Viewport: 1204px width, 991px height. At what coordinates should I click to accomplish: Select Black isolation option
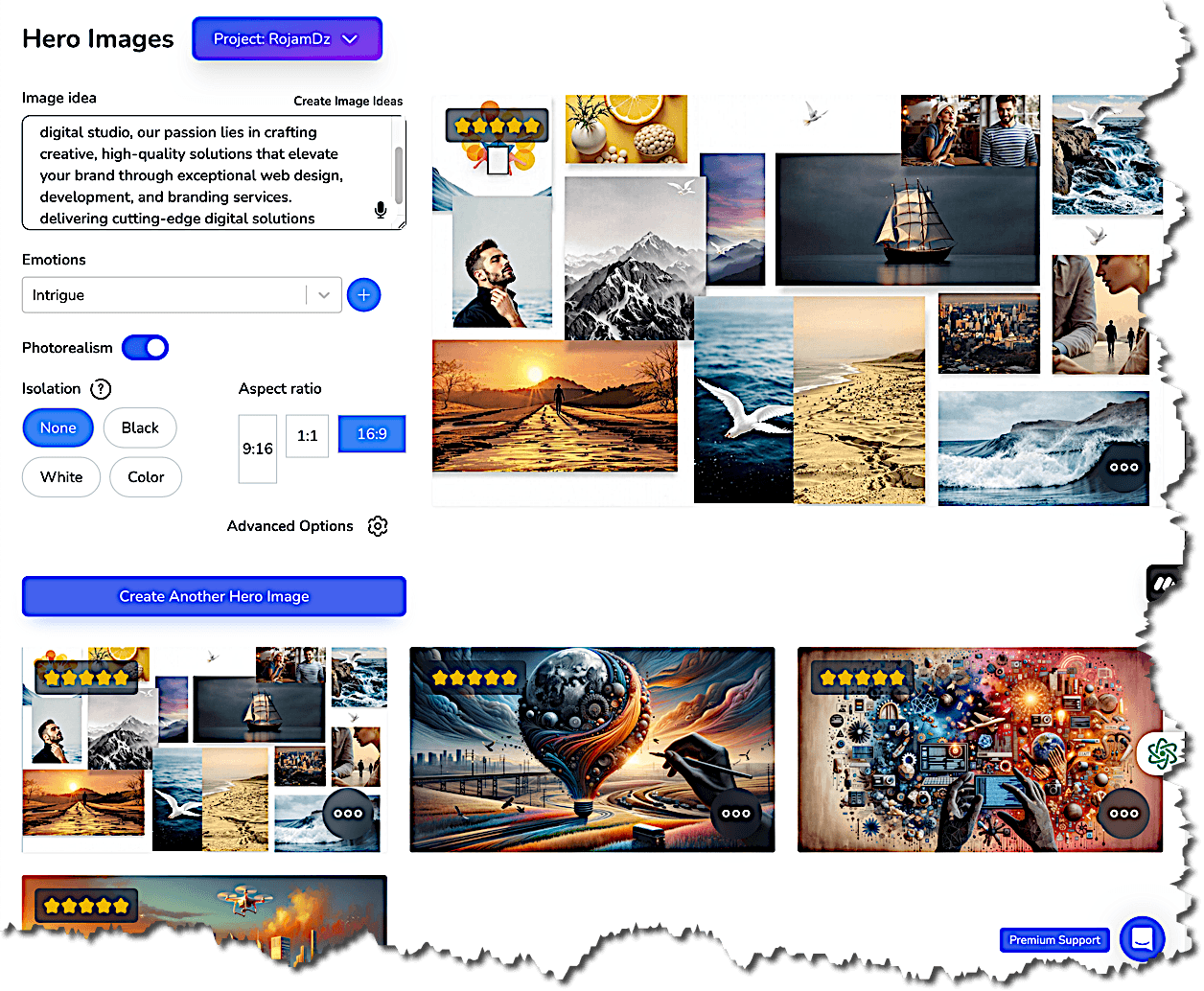point(140,428)
